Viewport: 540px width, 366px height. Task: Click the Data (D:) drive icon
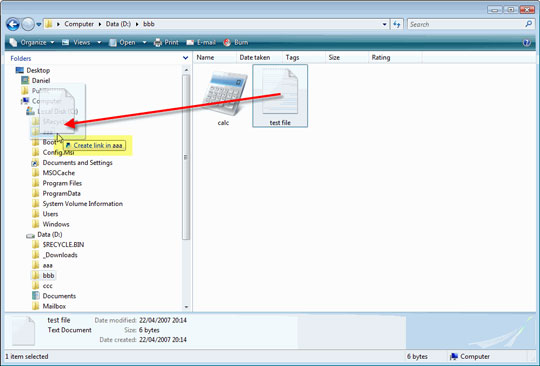pos(30,235)
